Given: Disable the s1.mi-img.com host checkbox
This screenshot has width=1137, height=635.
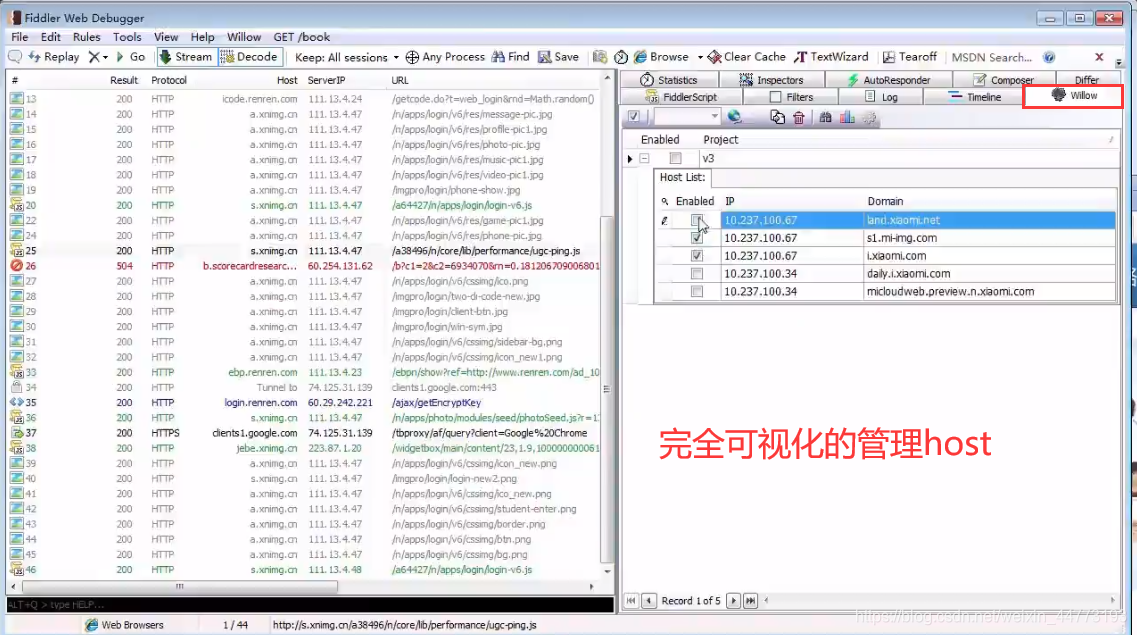Looking at the screenshot, I should (x=697, y=238).
